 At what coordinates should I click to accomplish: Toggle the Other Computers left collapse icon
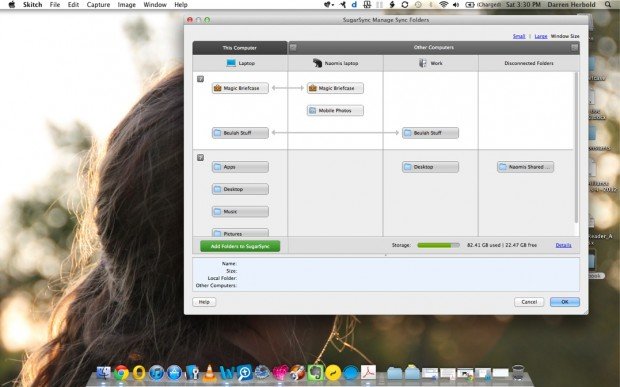[293, 47]
